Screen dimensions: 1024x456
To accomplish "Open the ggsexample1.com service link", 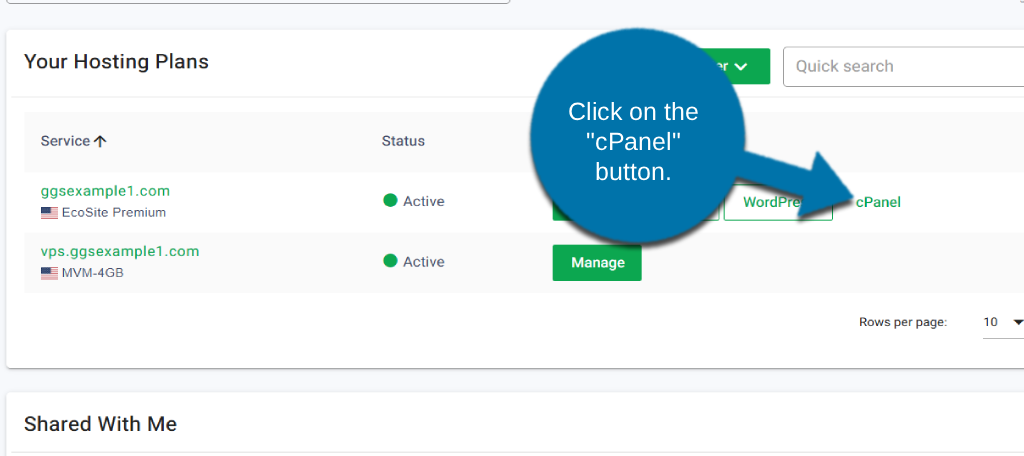I will point(105,191).
